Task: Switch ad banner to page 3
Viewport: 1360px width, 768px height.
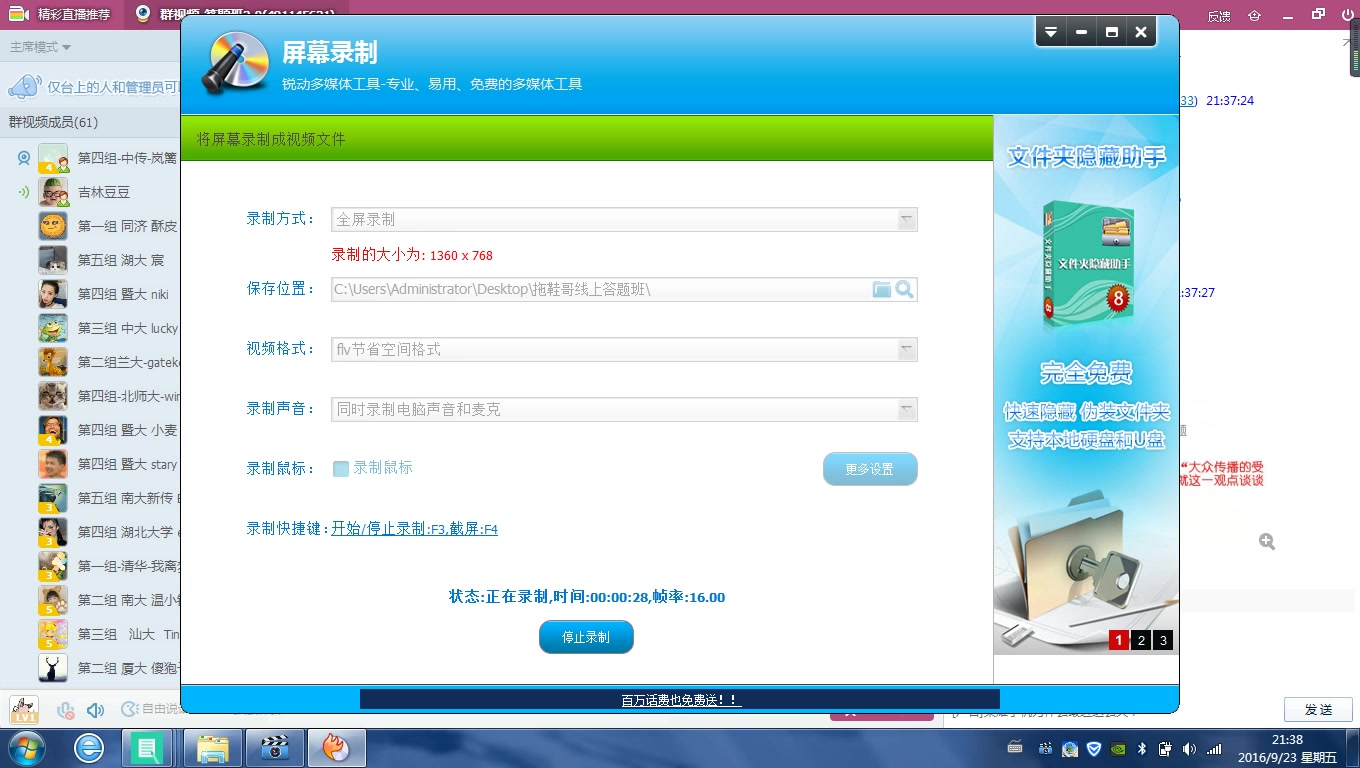Action: pyautogui.click(x=1162, y=640)
